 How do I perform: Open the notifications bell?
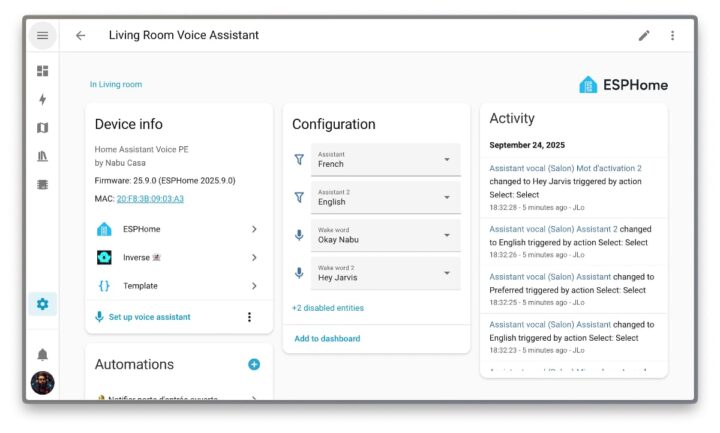coord(42,354)
